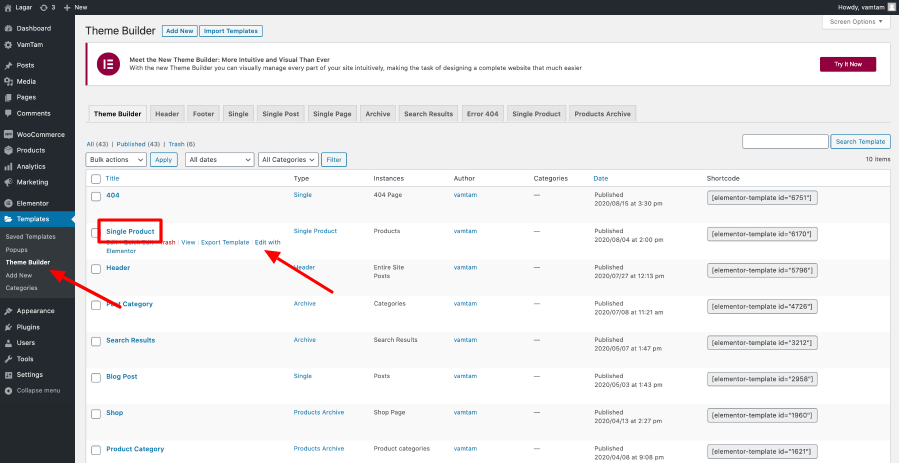
Task: Open the Blog Post template title
Action: pyautogui.click(x=122, y=377)
